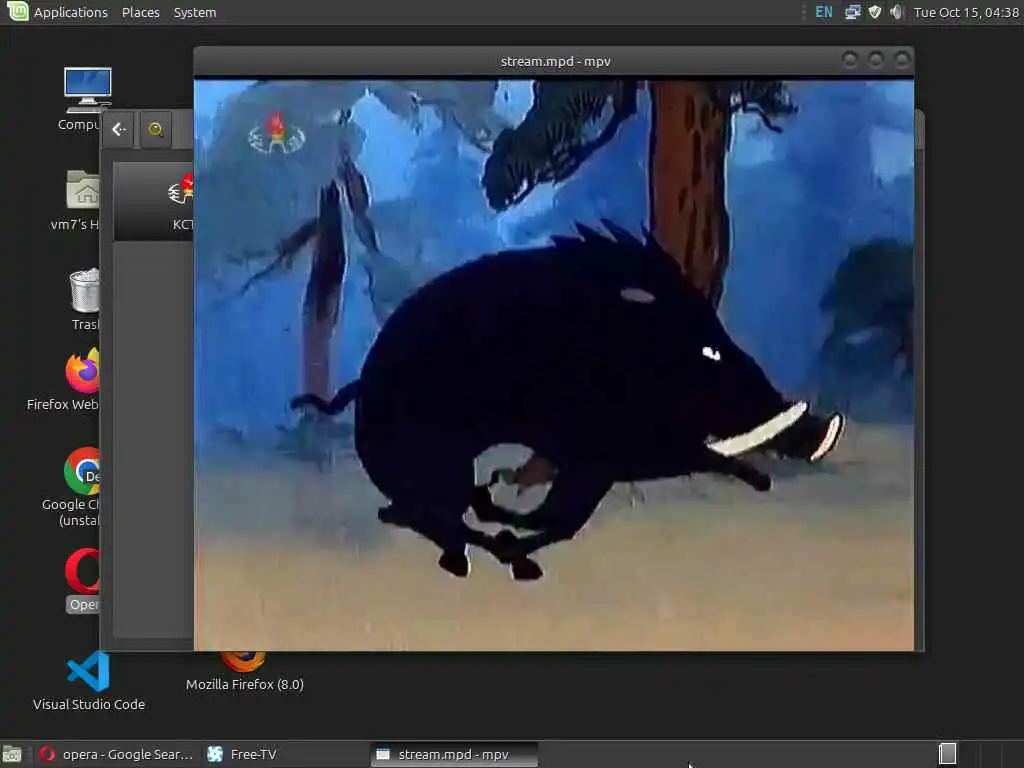Image resolution: width=1024 pixels, height=768 pixels.
Task: Click the search magnifier in Free-TV window
Action: coord(155,129)
